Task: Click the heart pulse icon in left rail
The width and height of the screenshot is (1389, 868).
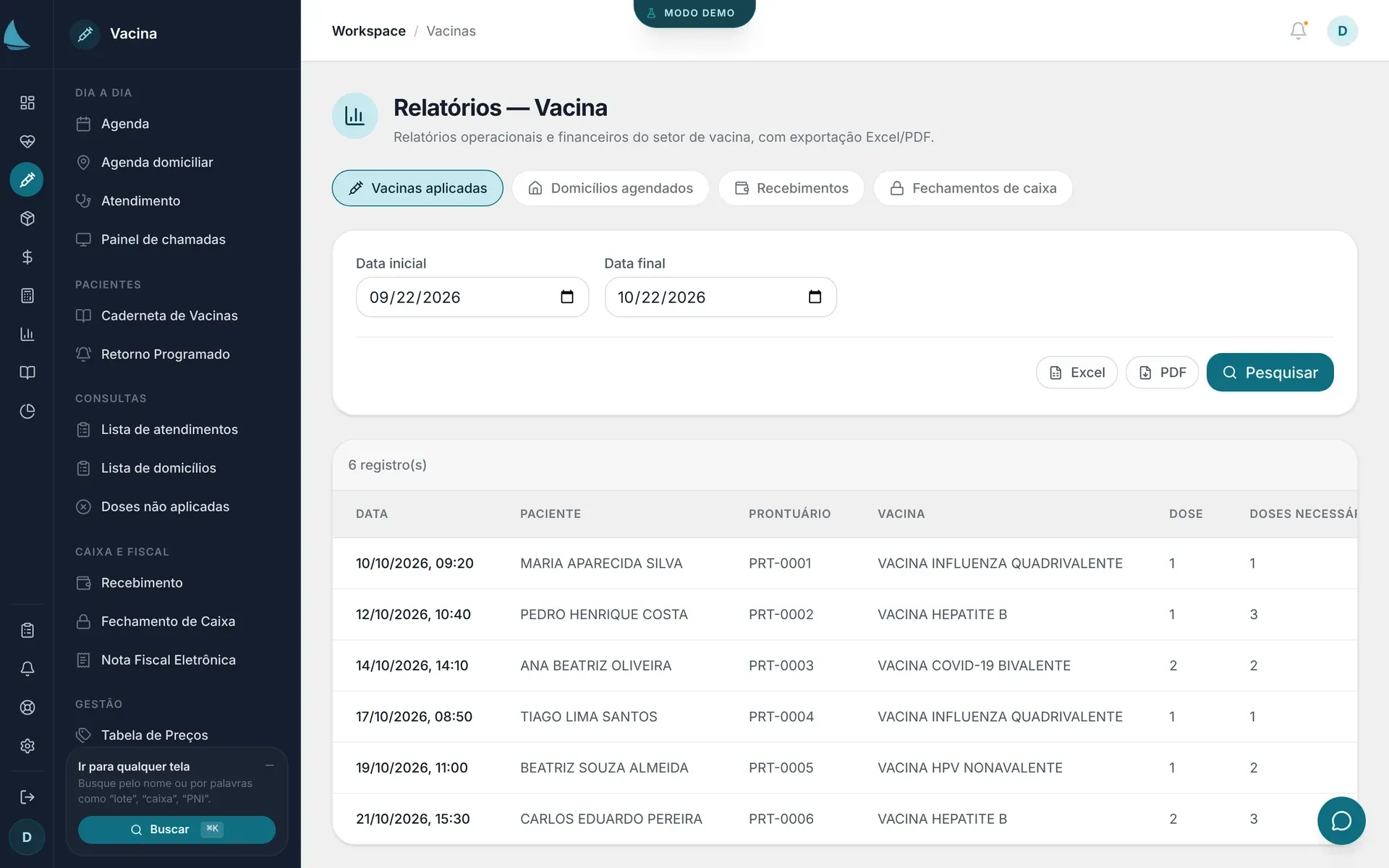Action: [27, 141]
